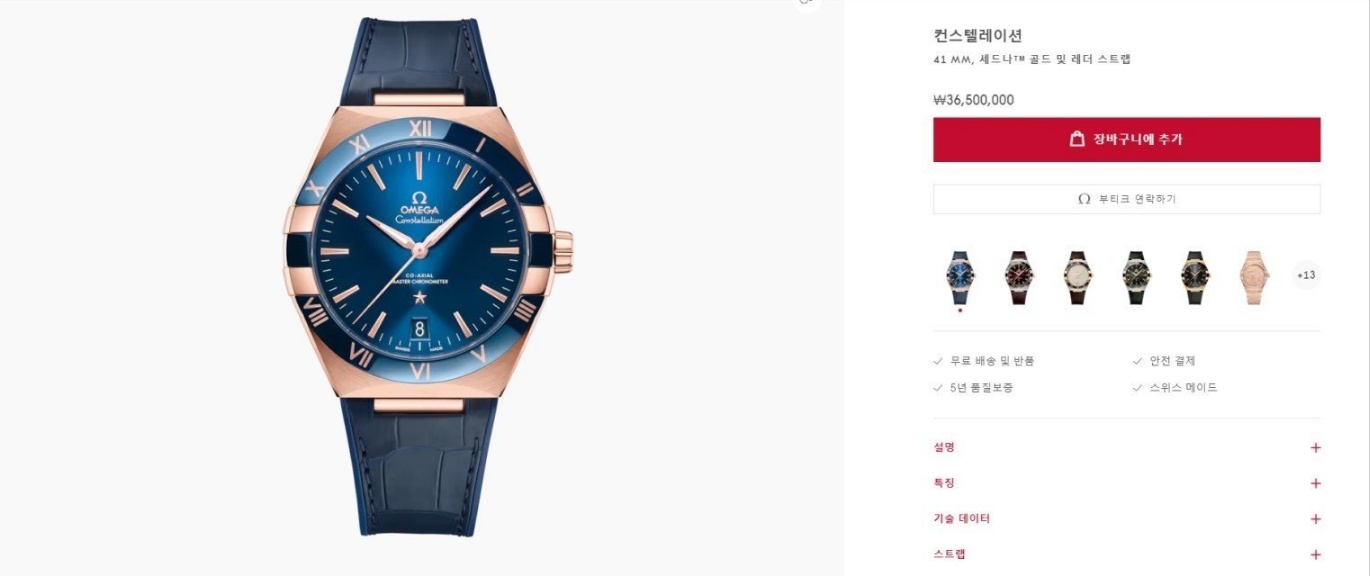Click the checkmark beside 안전 결제
Viewport: 1370px width, 576px height.
pyautogui.click(x=1137, y=361)
